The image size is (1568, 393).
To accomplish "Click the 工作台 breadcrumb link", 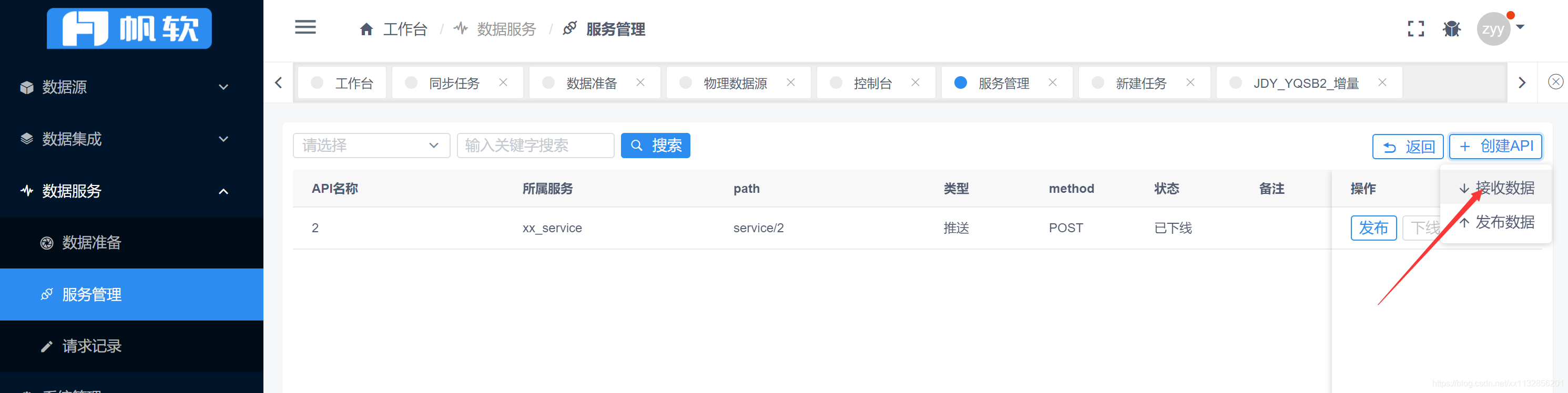I will click(x=405, y=29).
